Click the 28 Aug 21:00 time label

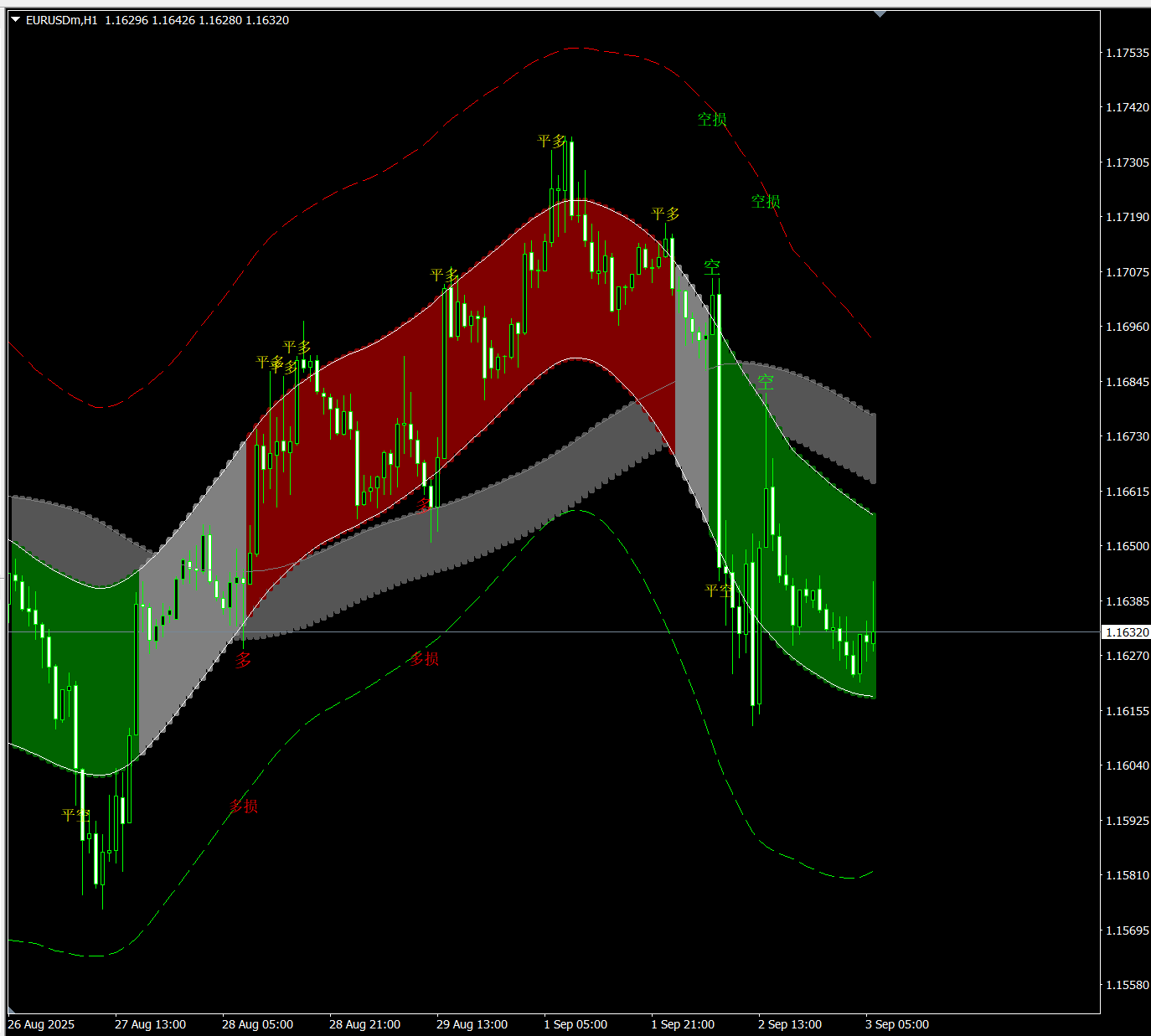tap(364, 1024)
